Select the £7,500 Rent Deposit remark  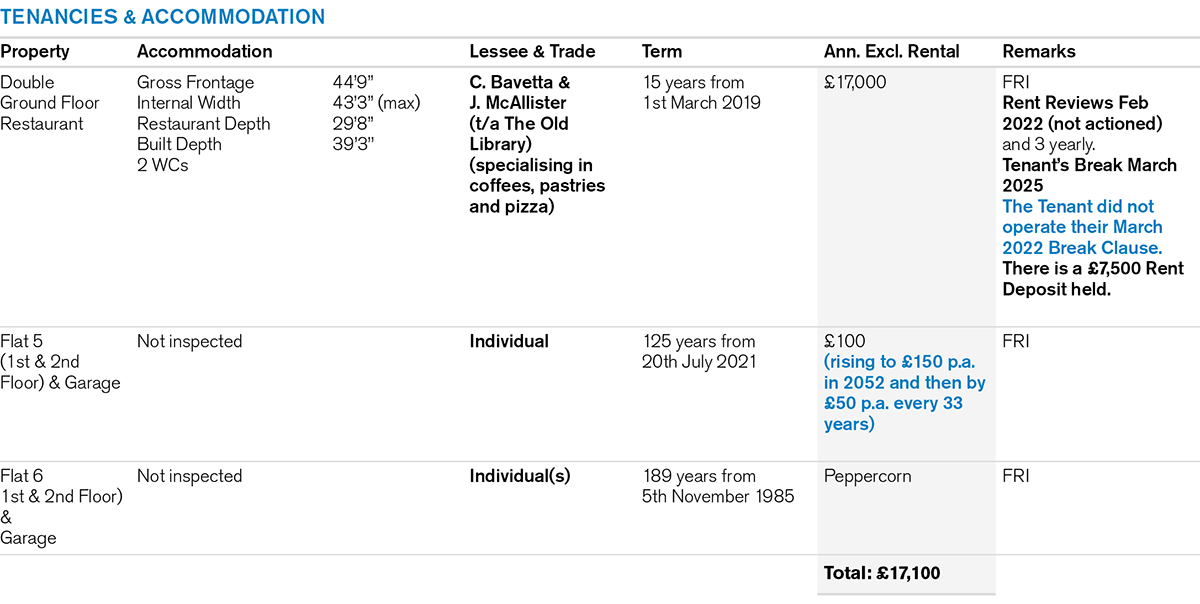click(x=1092, y=279)
